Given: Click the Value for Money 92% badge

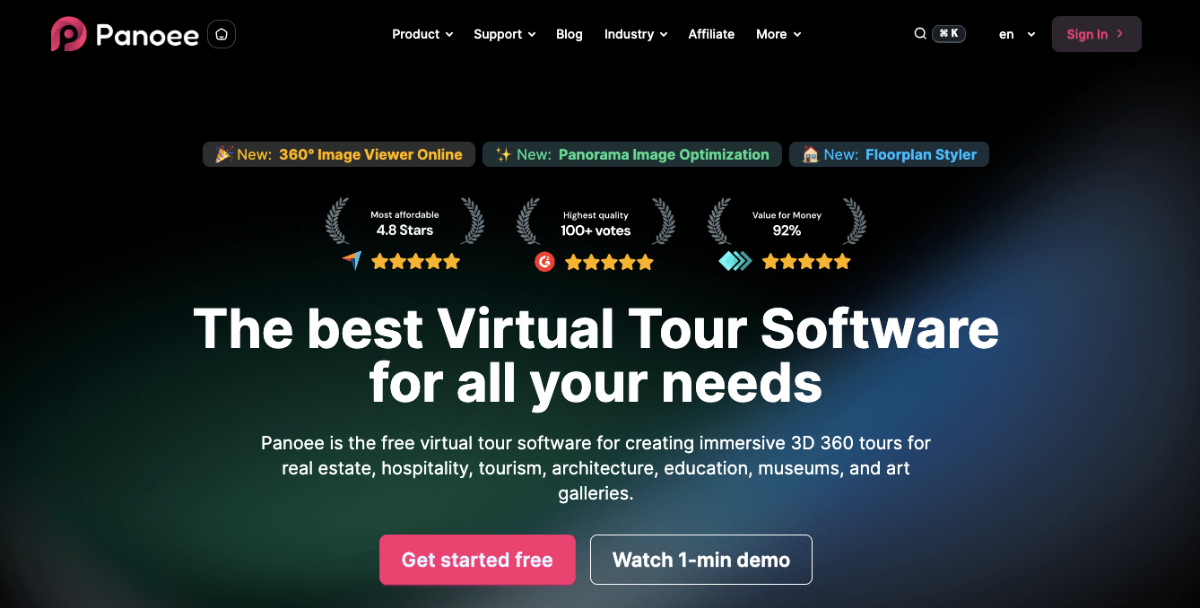Looking at the screenshot, I should pyautogui.click(x=787, y=222).
